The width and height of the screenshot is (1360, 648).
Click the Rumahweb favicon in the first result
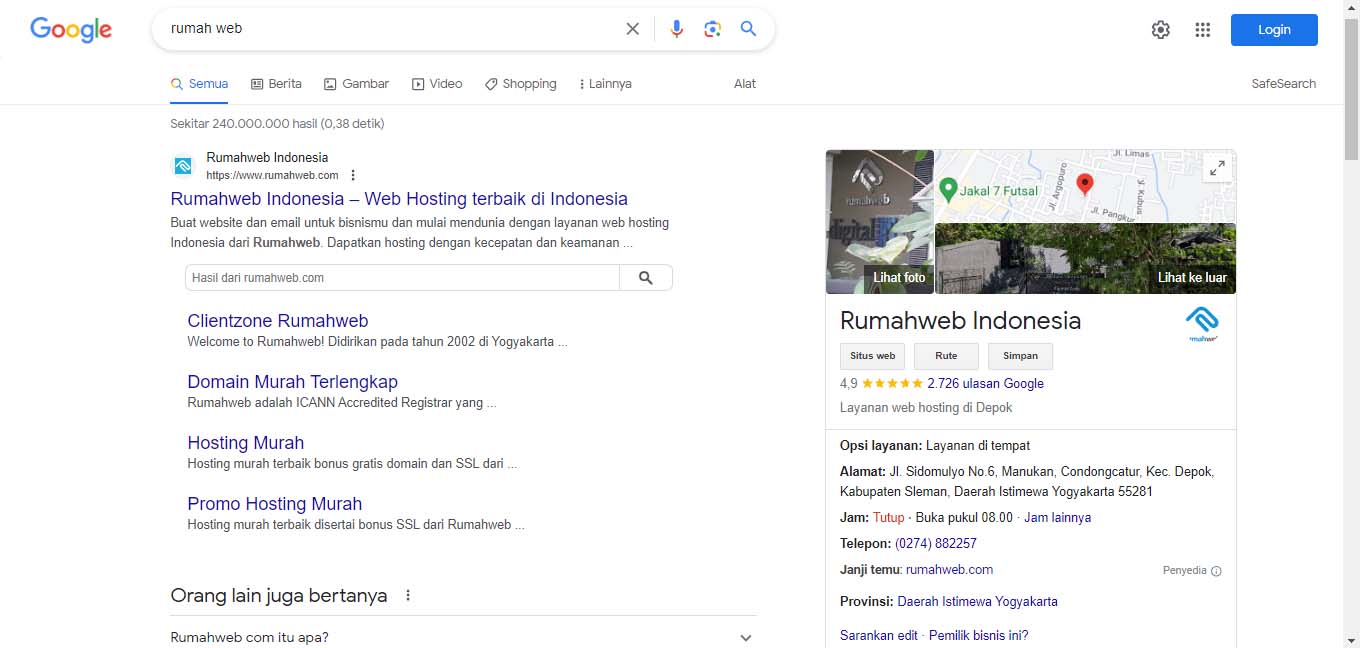(x=182, y=166)
